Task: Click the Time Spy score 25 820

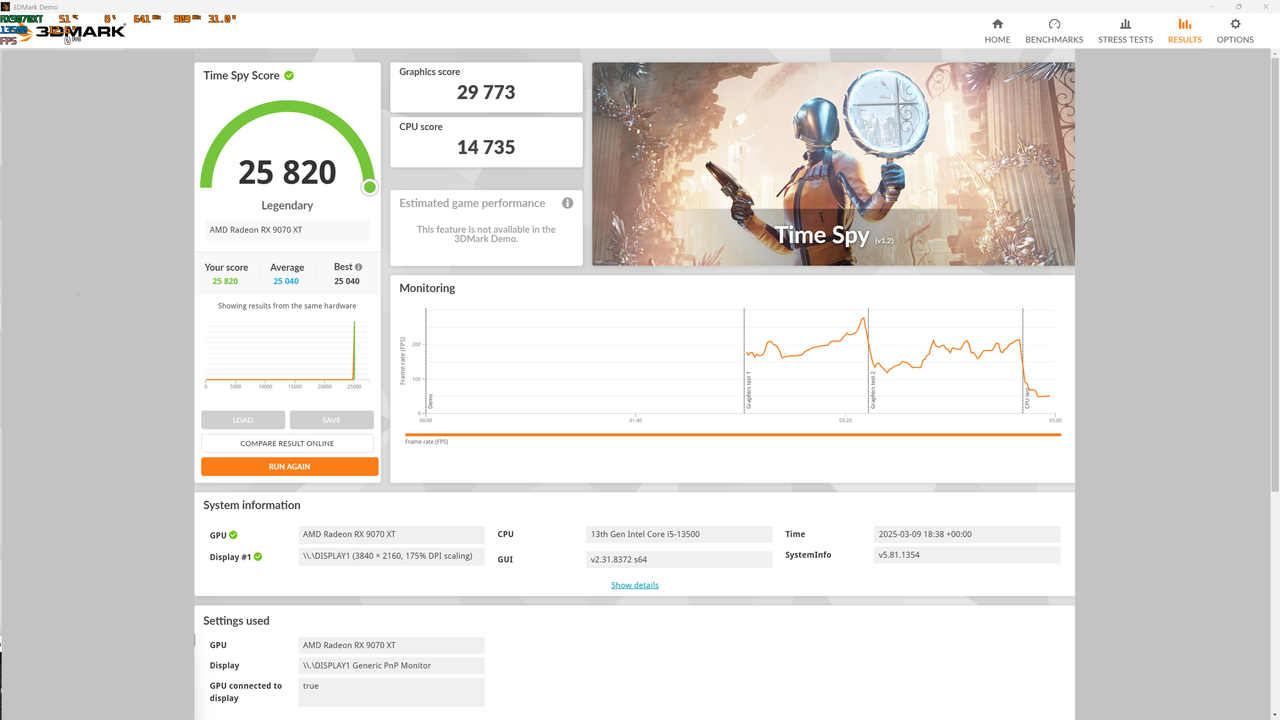Action: click(x=287, y=172)
